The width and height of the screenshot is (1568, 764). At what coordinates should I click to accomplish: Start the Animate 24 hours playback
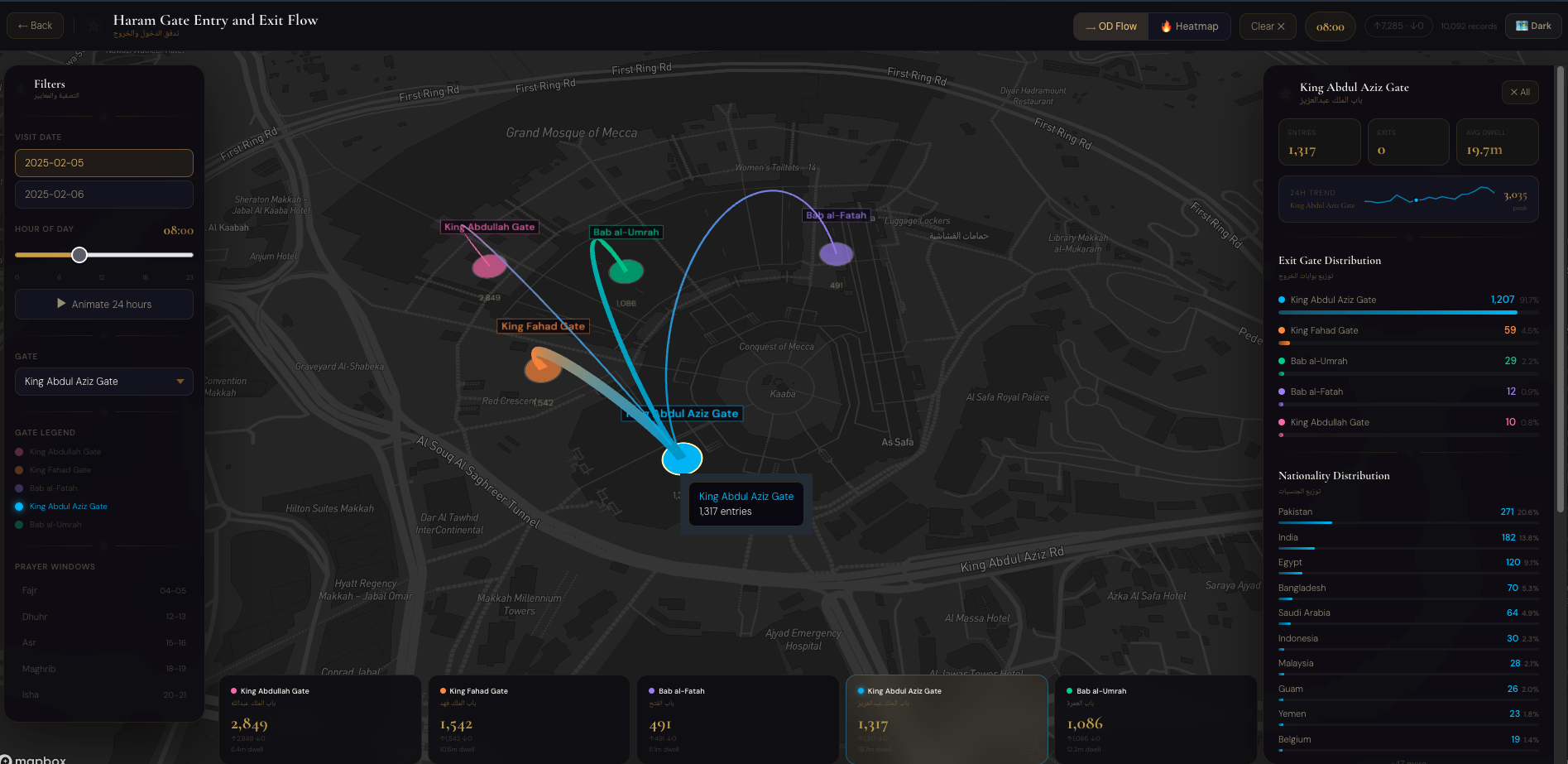click(x=104, y=305)
